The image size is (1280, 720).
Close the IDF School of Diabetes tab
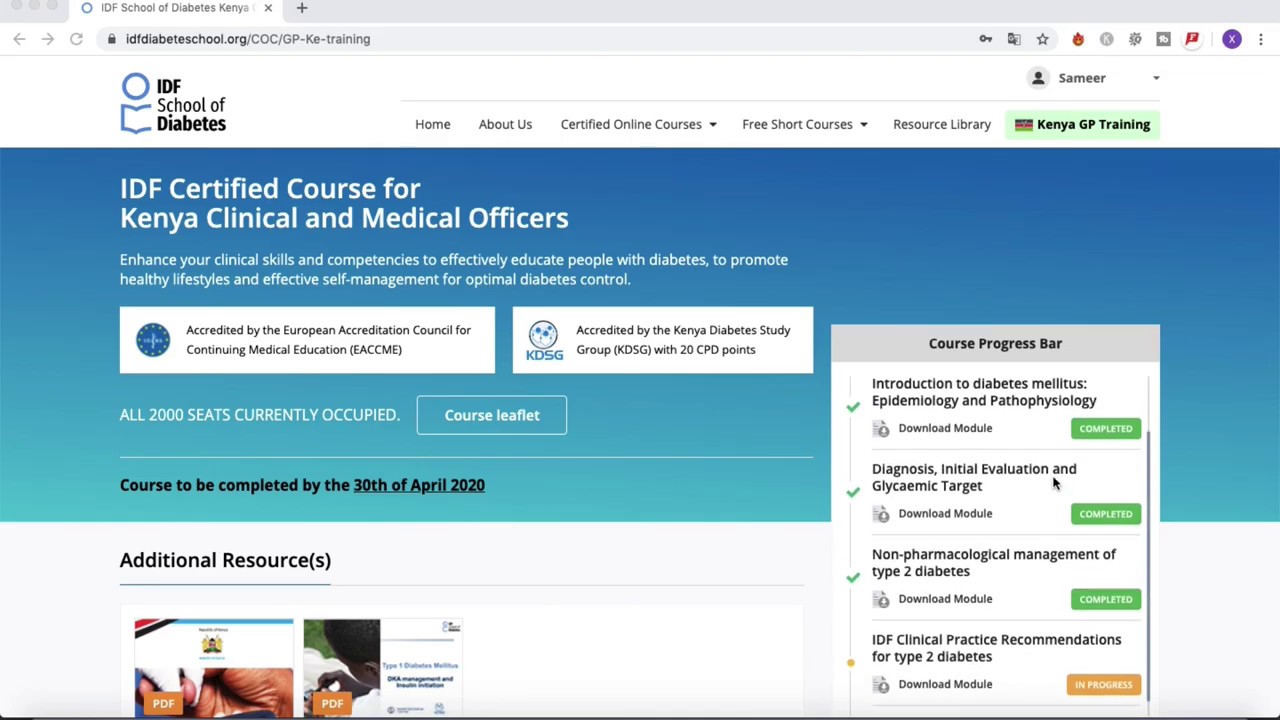(268, 8)
